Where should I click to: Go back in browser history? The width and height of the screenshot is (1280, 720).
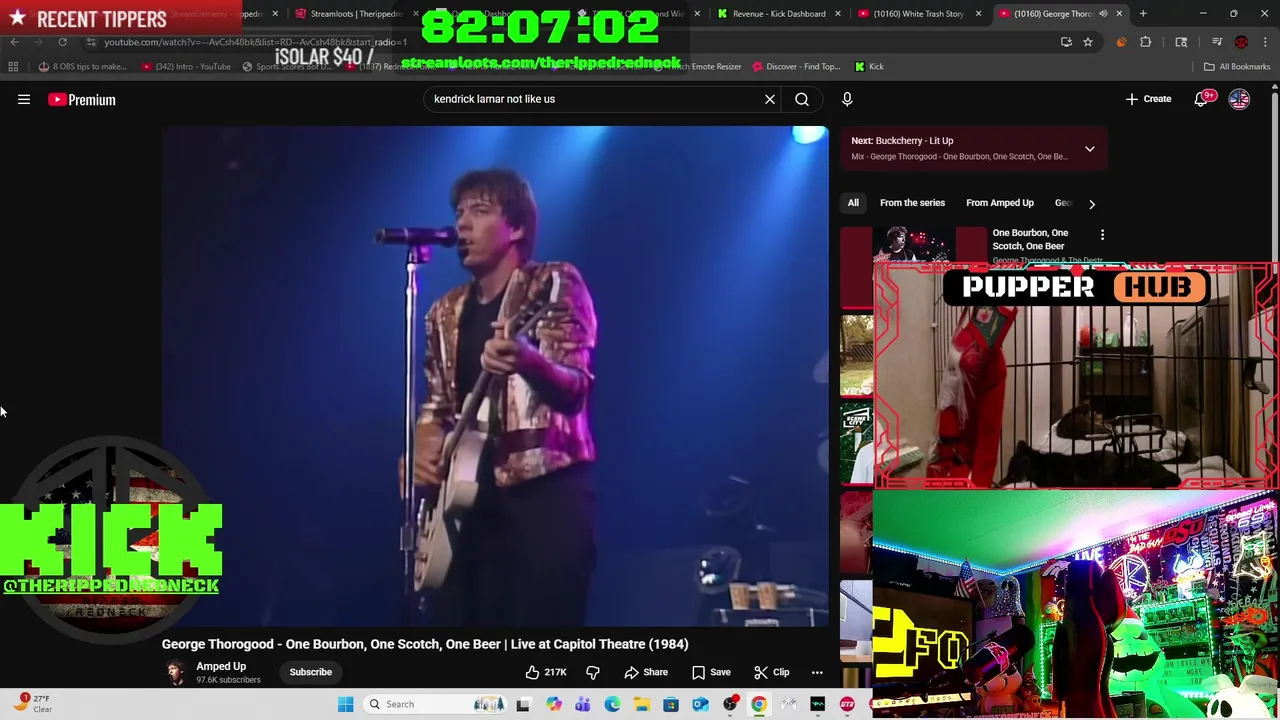[x=14, y=42]
